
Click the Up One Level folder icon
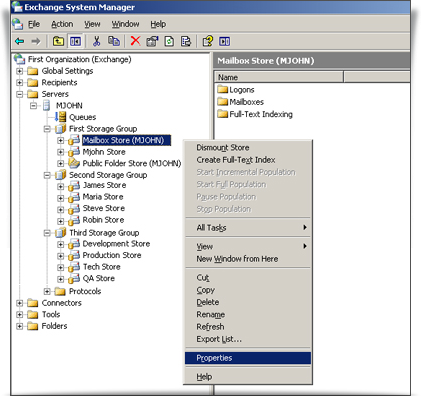point(59,41)
